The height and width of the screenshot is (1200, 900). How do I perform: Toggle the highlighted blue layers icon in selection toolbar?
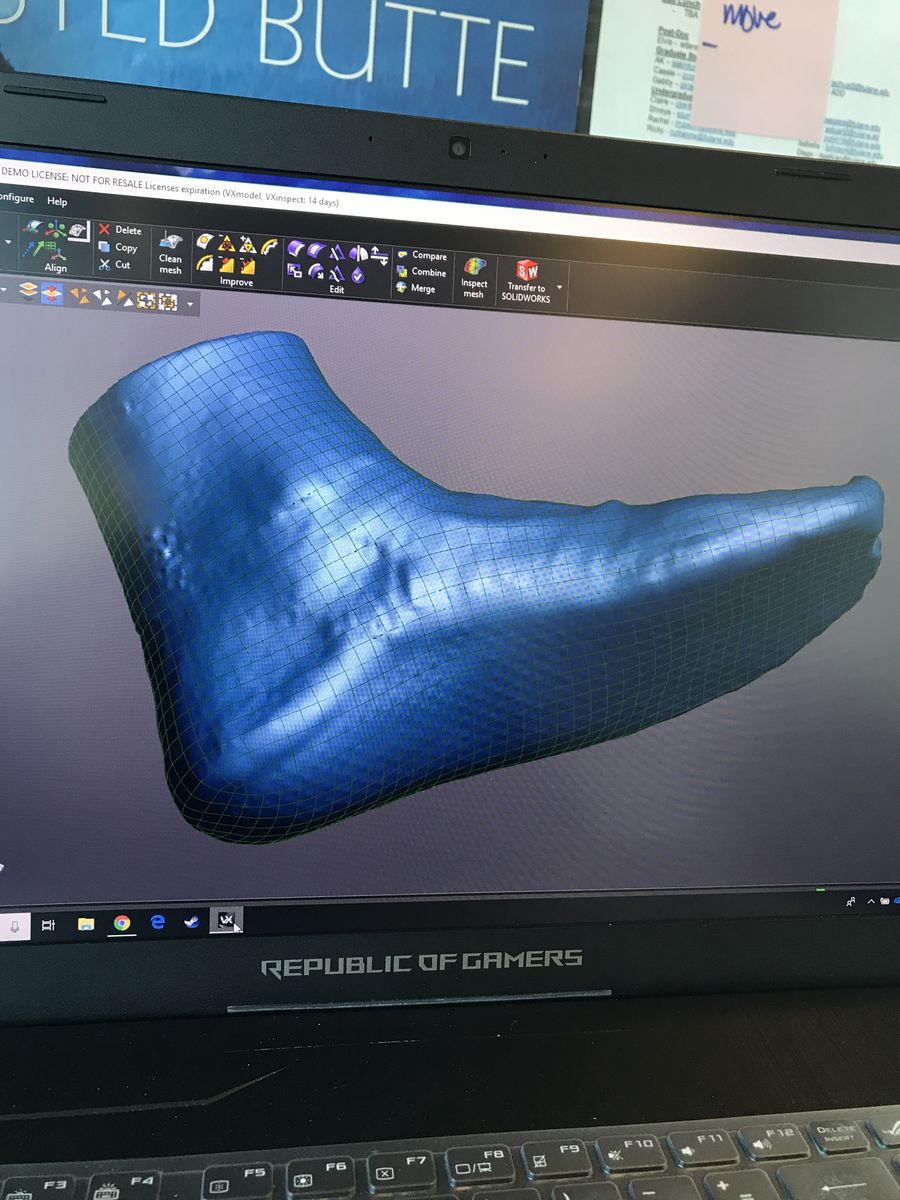[52, 292]
